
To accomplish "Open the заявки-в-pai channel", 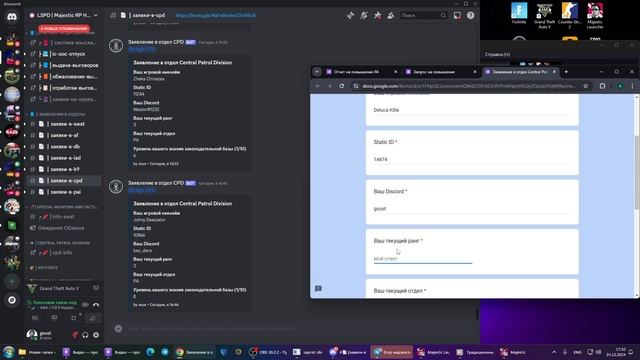I will tap(64, 192).
